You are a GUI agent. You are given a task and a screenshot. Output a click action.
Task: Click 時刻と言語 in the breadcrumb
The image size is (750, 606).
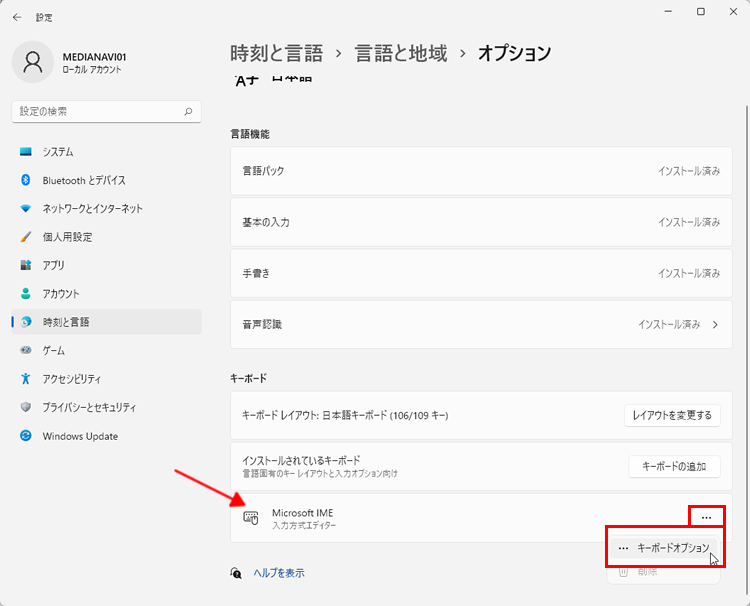coord(276,53)
